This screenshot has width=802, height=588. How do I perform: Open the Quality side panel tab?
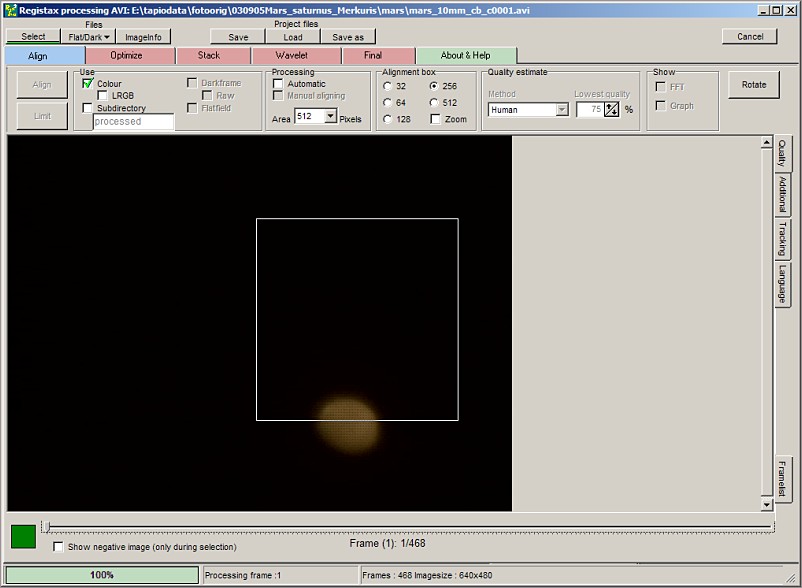(x=782, y=155)
